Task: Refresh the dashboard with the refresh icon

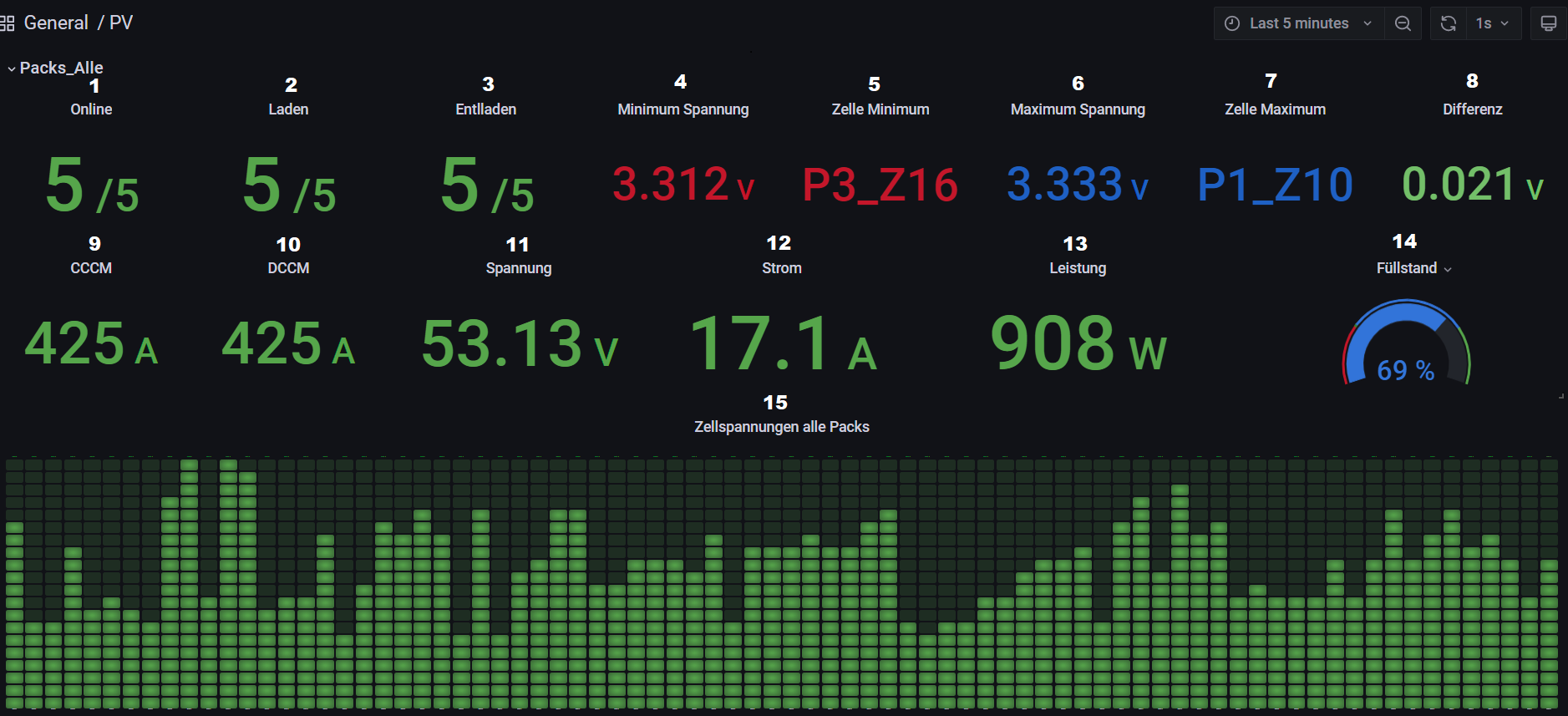Action: 1449,23
